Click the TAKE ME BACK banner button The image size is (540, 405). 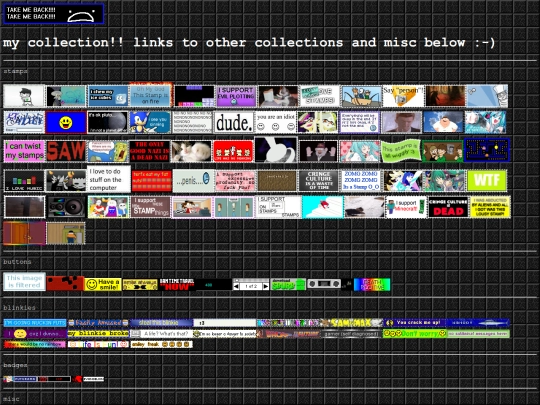pyautogui.click(x=53, y=14)
